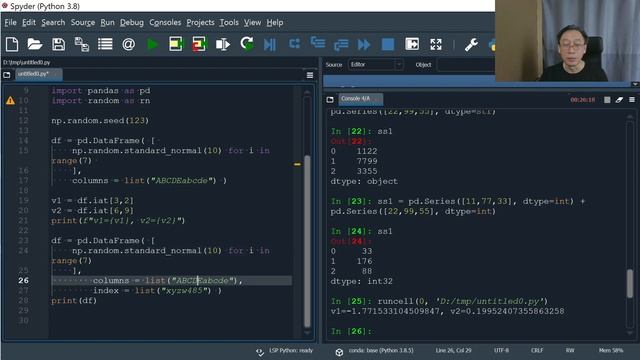Click warning icon on line 10
Screen dimensions: 640x360
10,100
